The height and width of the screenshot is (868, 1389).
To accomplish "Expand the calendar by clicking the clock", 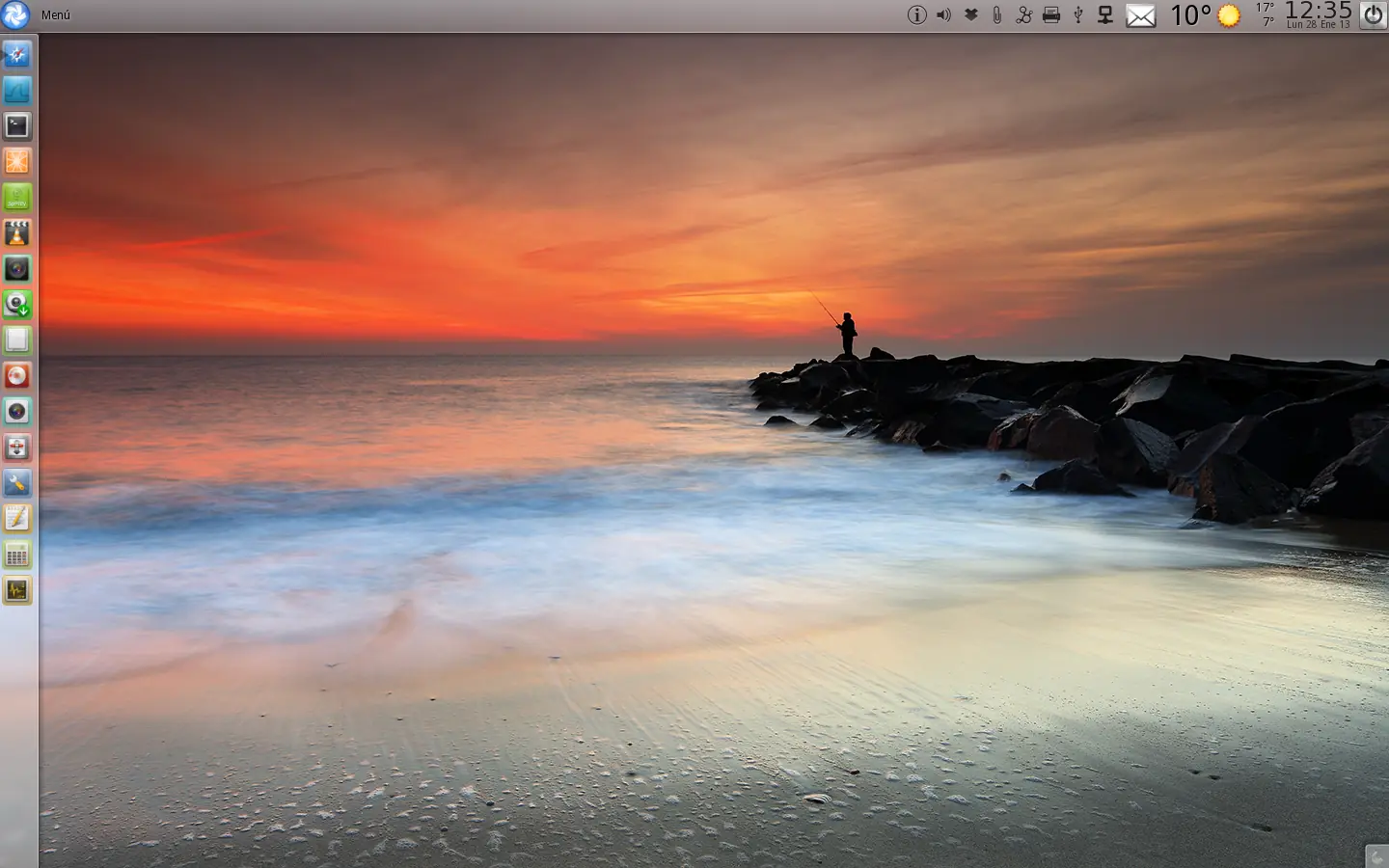I will click(x=1318, y=13).
